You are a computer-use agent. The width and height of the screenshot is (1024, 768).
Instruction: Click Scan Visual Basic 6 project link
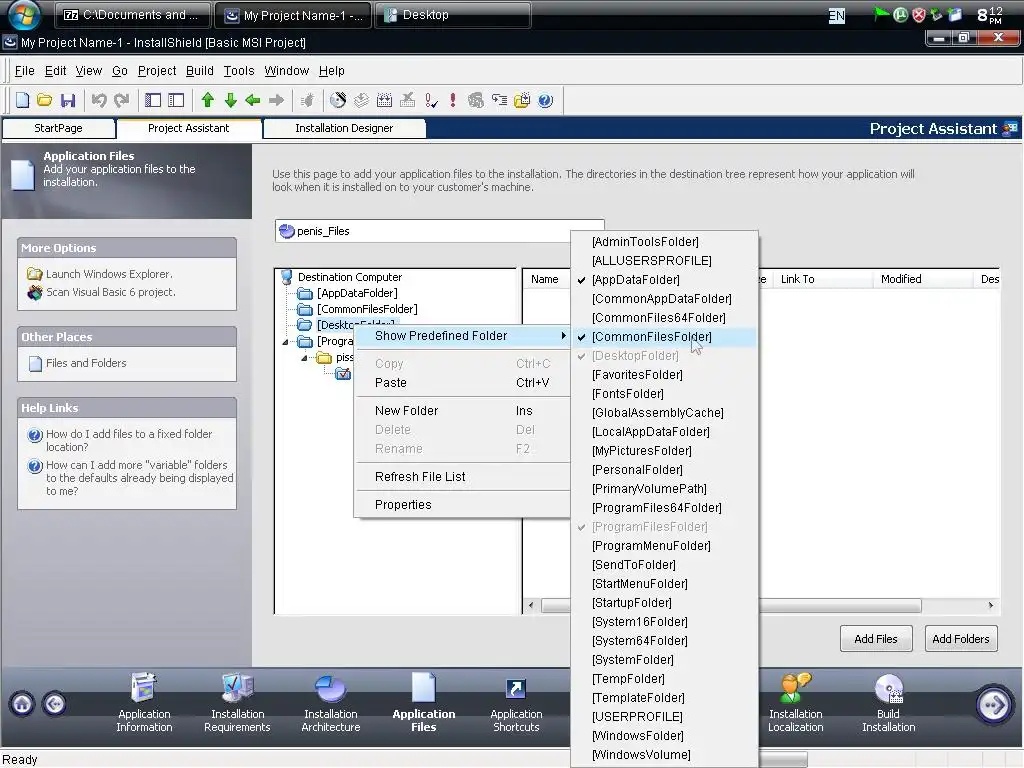110,292
